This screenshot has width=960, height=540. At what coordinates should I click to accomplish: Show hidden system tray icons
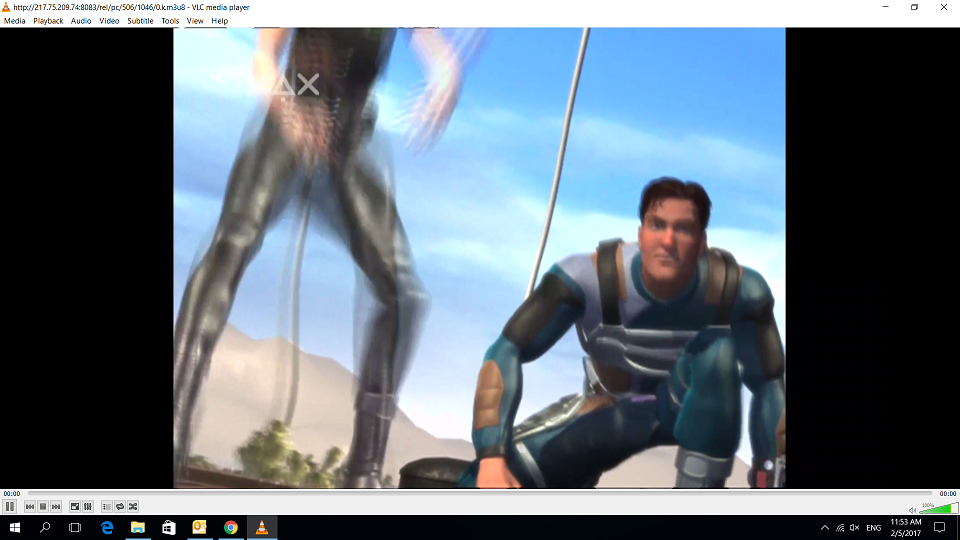coord(825,528)
